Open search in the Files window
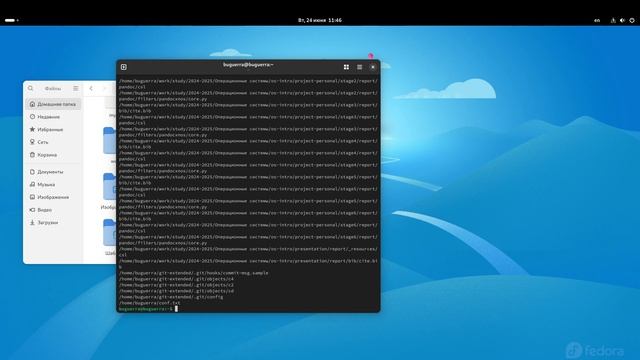The image size is (640, 360). click(x=31, y=88)
